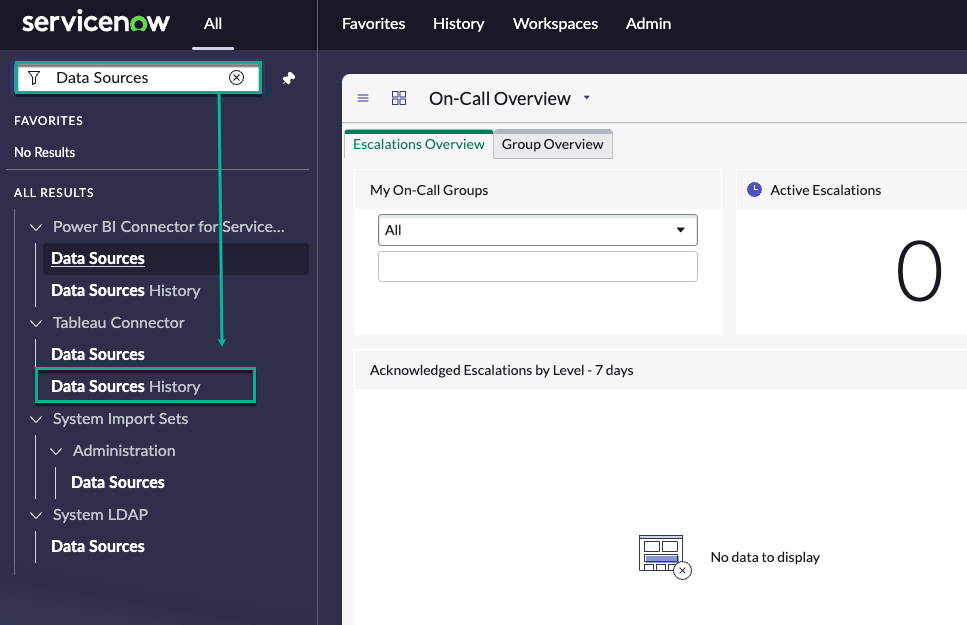Open the On-Call Overview dropdown arrow
This screenshot has width=967, height=625.
pos(587,98)
